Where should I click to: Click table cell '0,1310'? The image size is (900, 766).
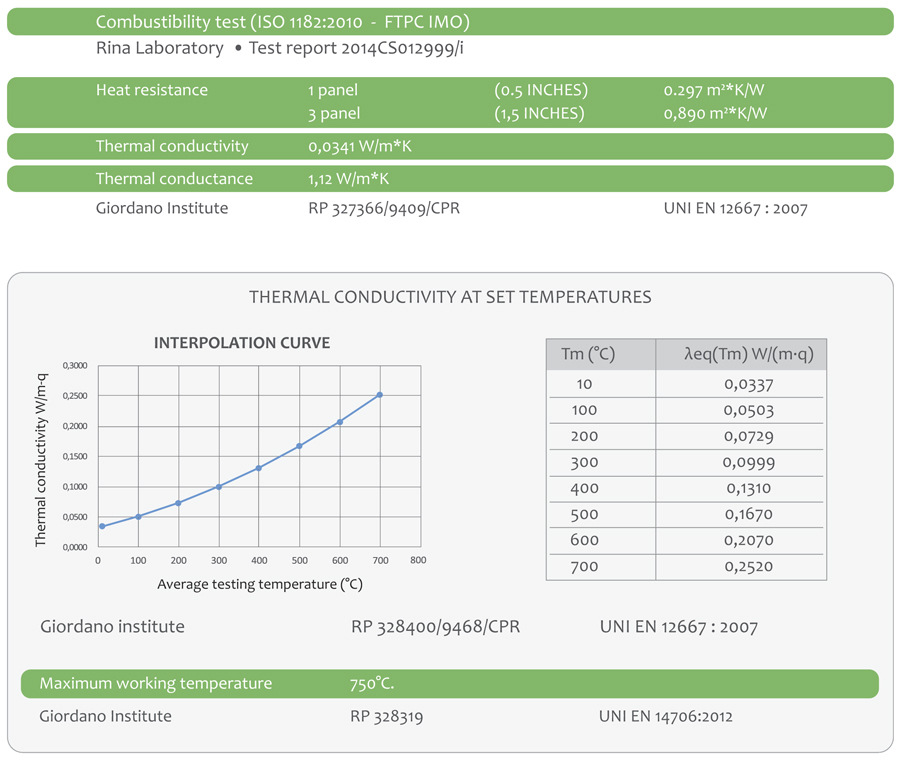[748, 488]
